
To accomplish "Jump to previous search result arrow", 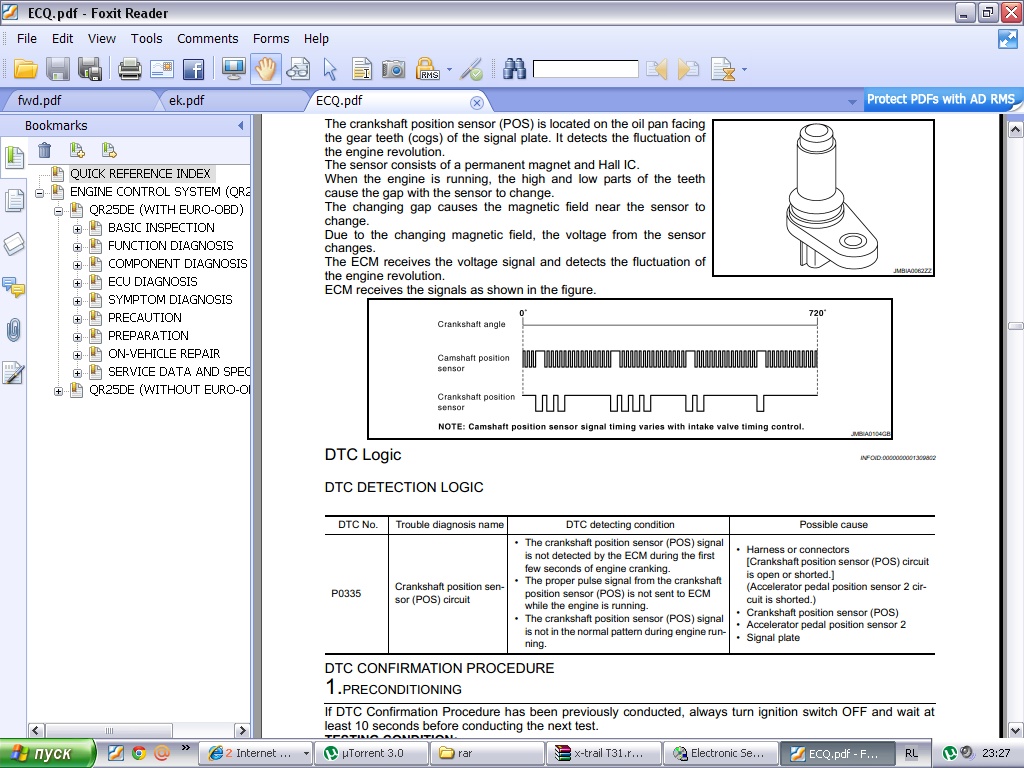I will click(x=656, y=69).
